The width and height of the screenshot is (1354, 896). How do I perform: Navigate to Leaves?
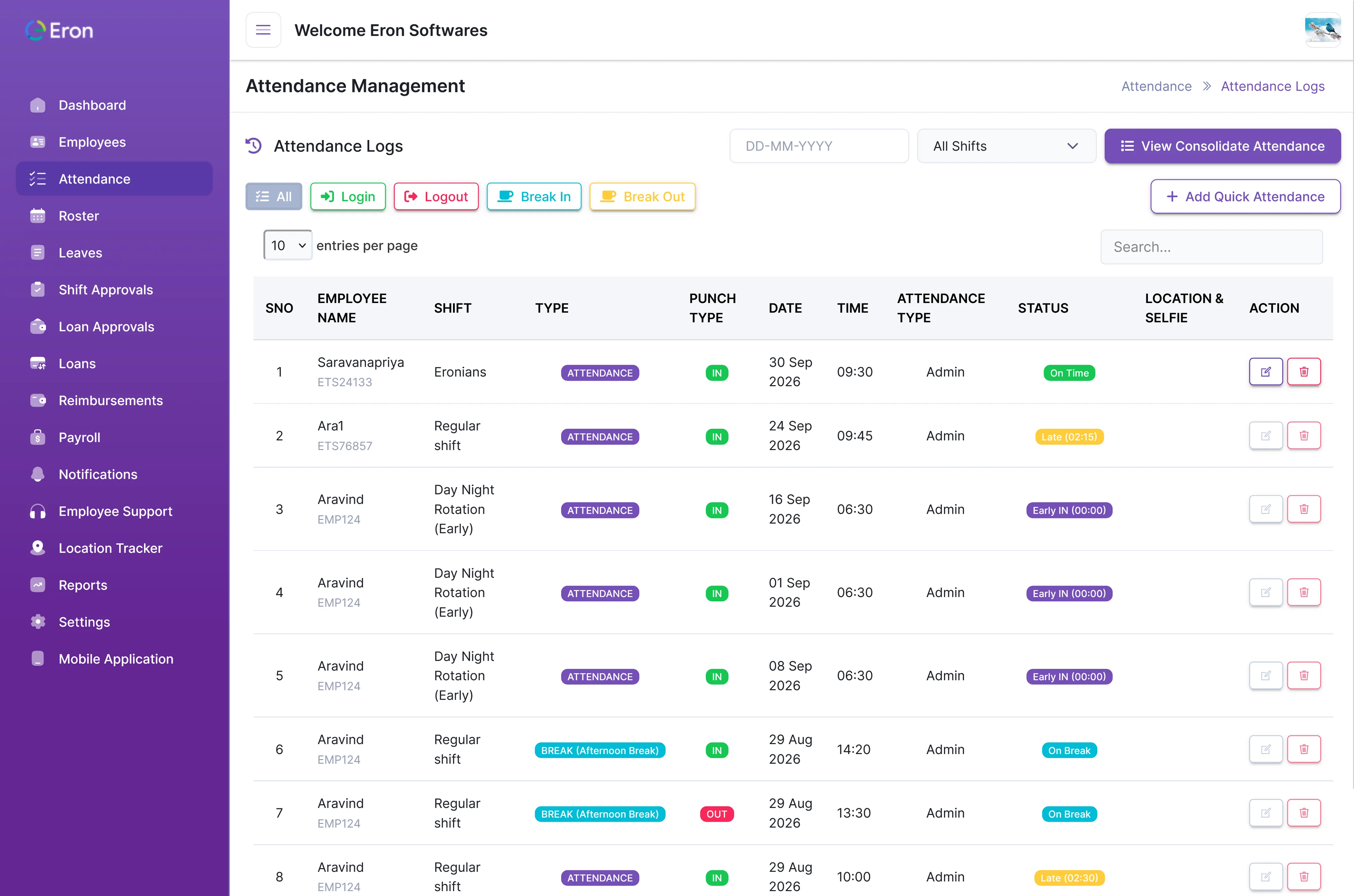[x=114, y=253]
